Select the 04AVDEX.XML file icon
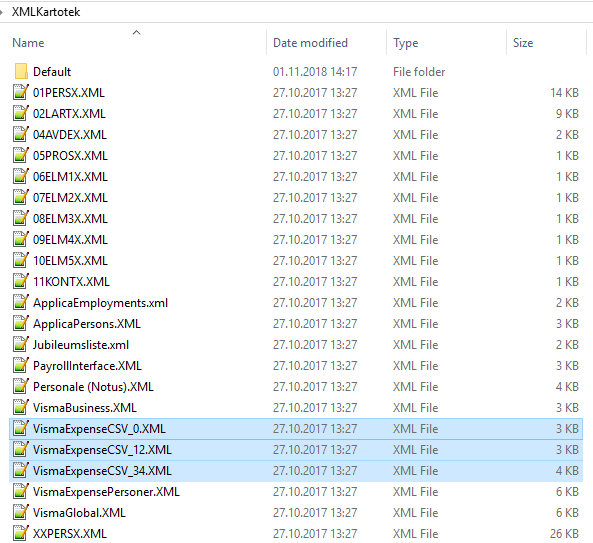593x543 pixels. [21, 134]
